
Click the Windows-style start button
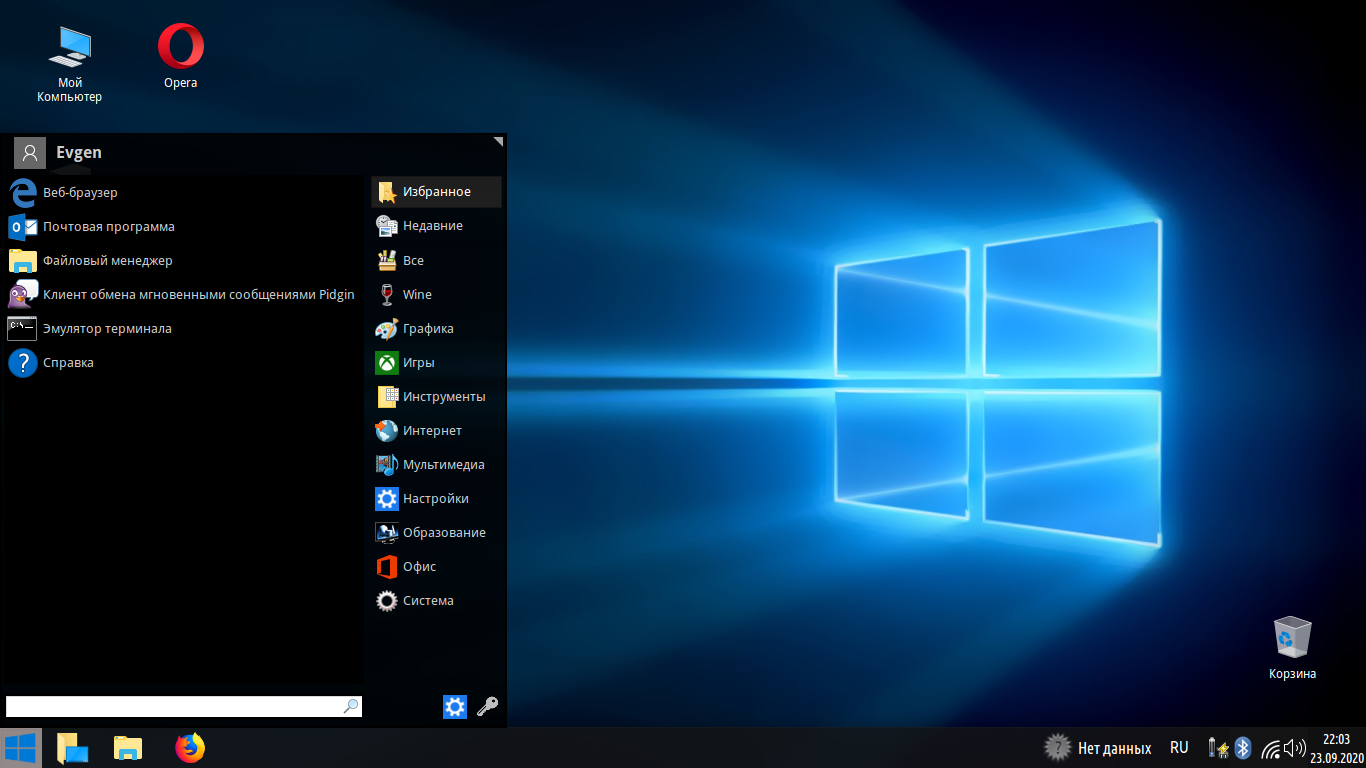click(x=20, y=748)
